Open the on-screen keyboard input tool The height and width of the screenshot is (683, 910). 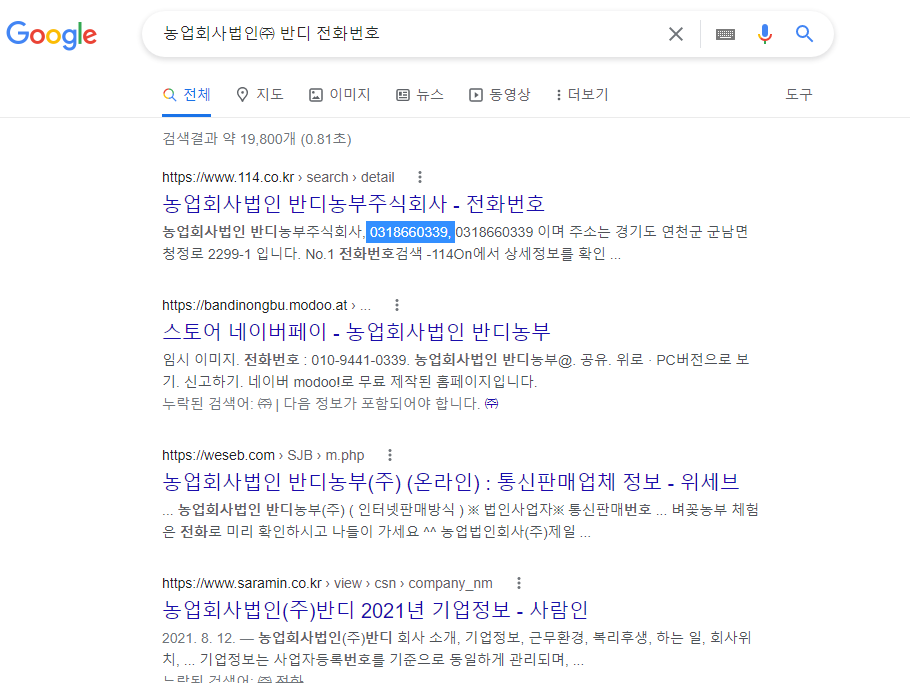725,34
